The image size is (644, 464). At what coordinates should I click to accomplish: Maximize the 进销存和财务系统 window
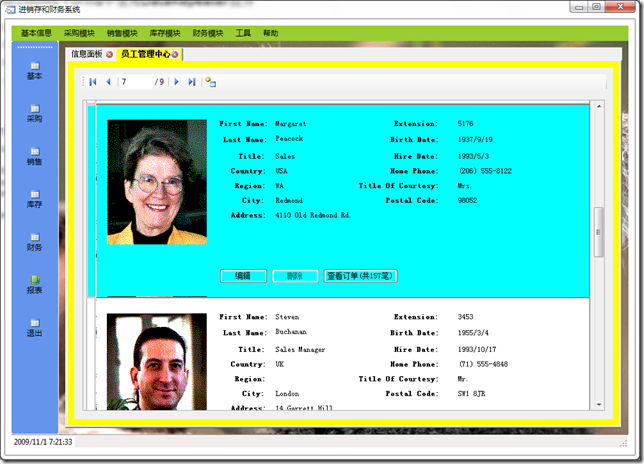pos(596,7)
